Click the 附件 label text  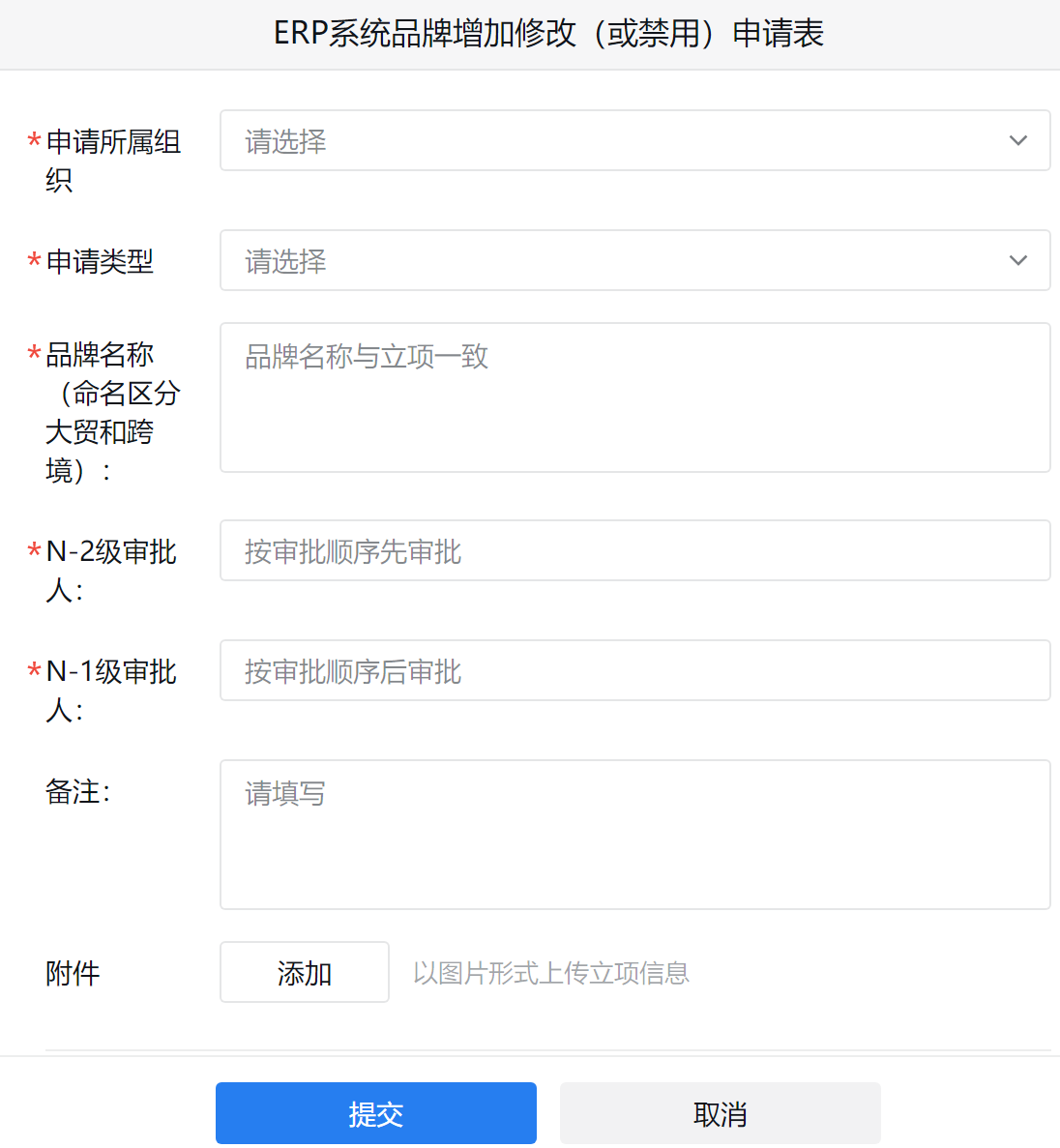pyautogui.click(x=73, y=974)
